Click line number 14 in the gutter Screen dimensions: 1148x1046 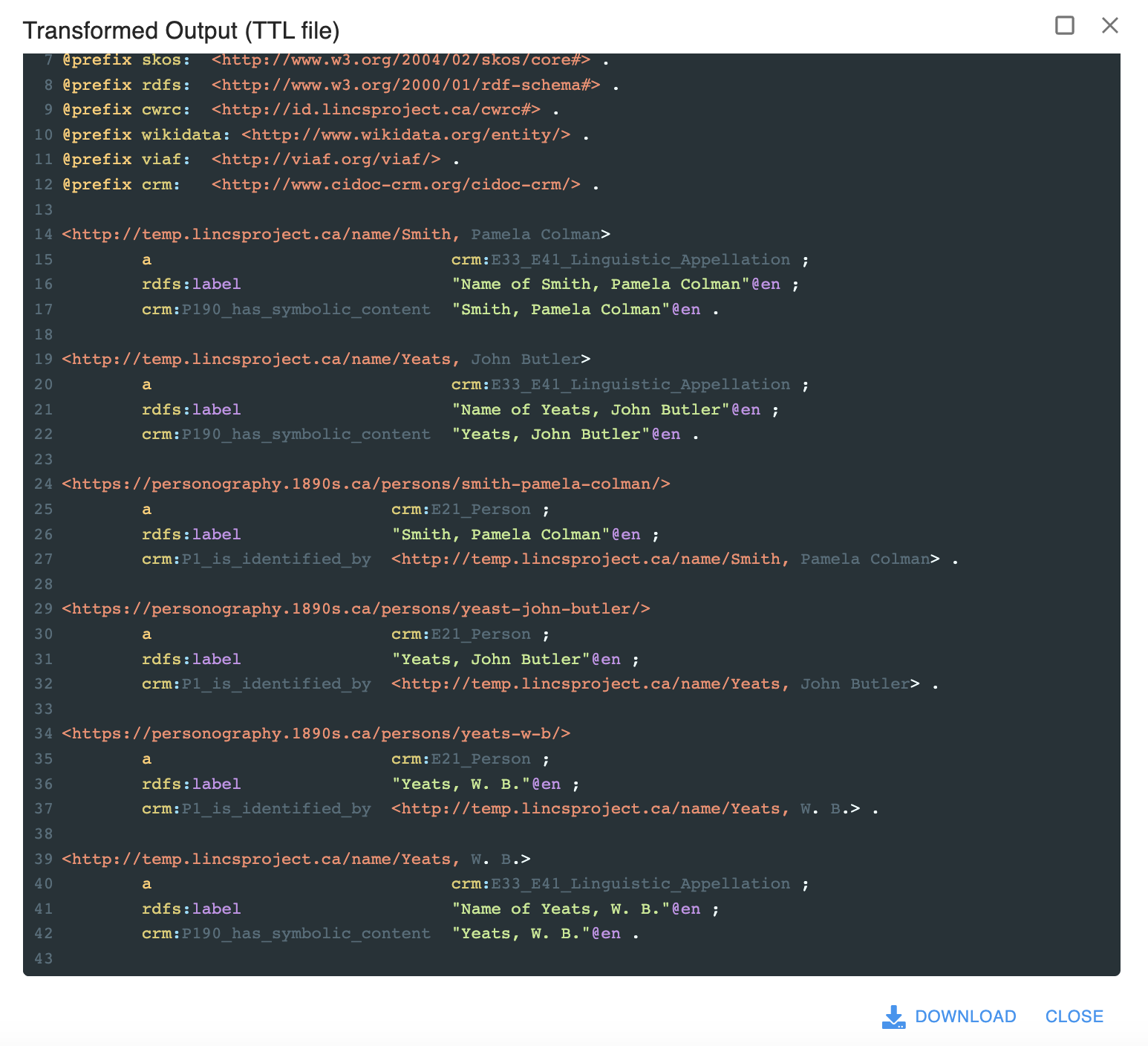(43, 235)
